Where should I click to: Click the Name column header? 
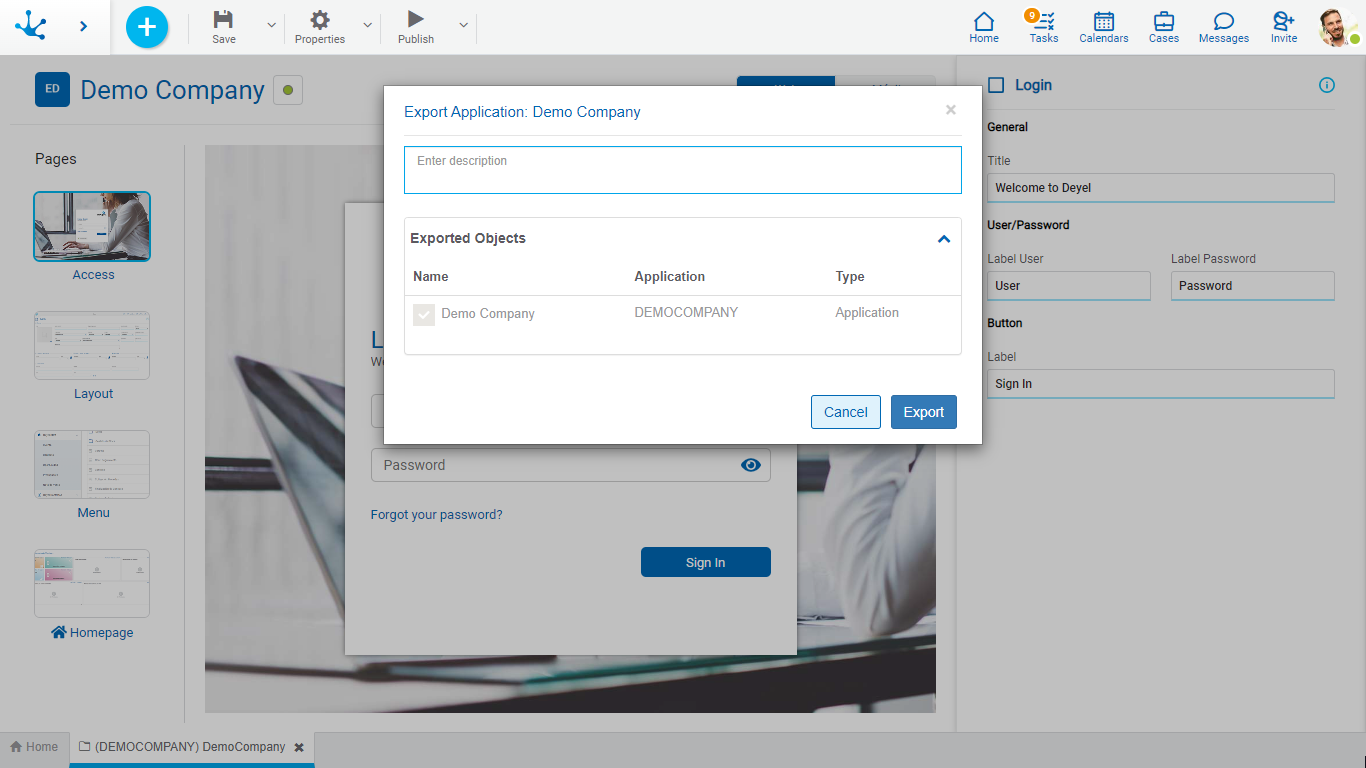click(x=431, y=276)
